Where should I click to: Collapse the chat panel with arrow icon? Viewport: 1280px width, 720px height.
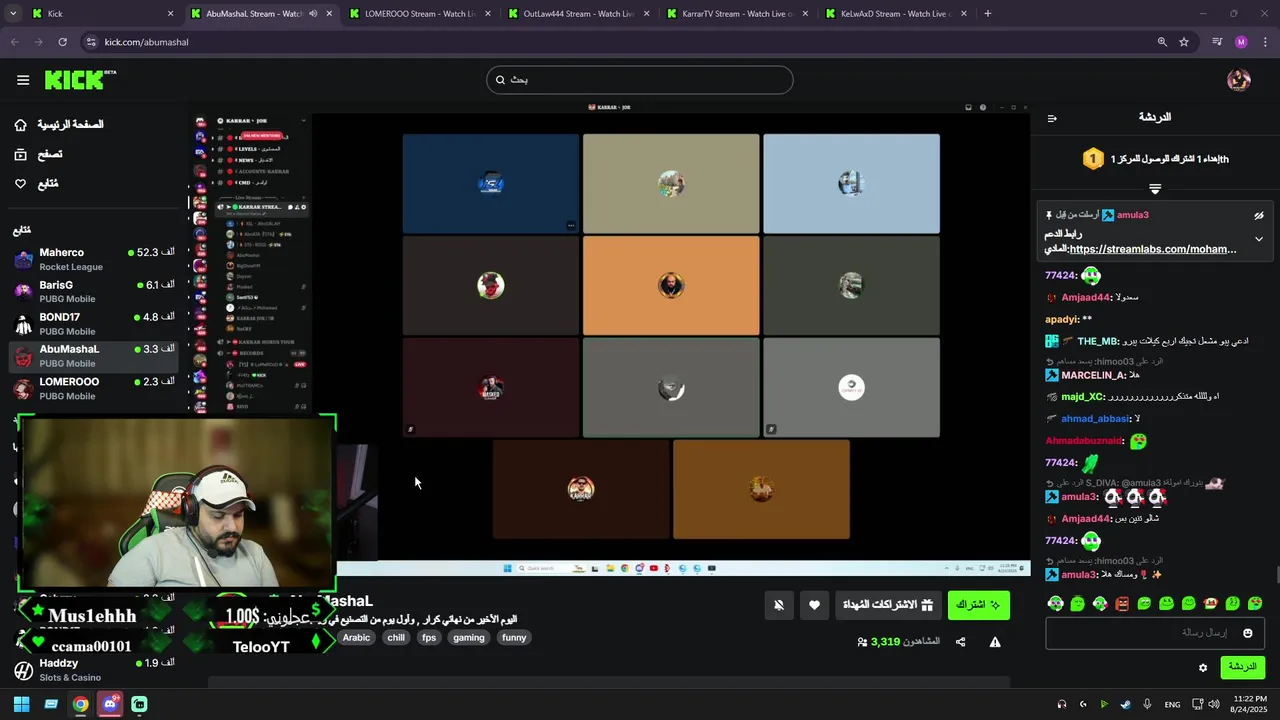click(1052, 118)
